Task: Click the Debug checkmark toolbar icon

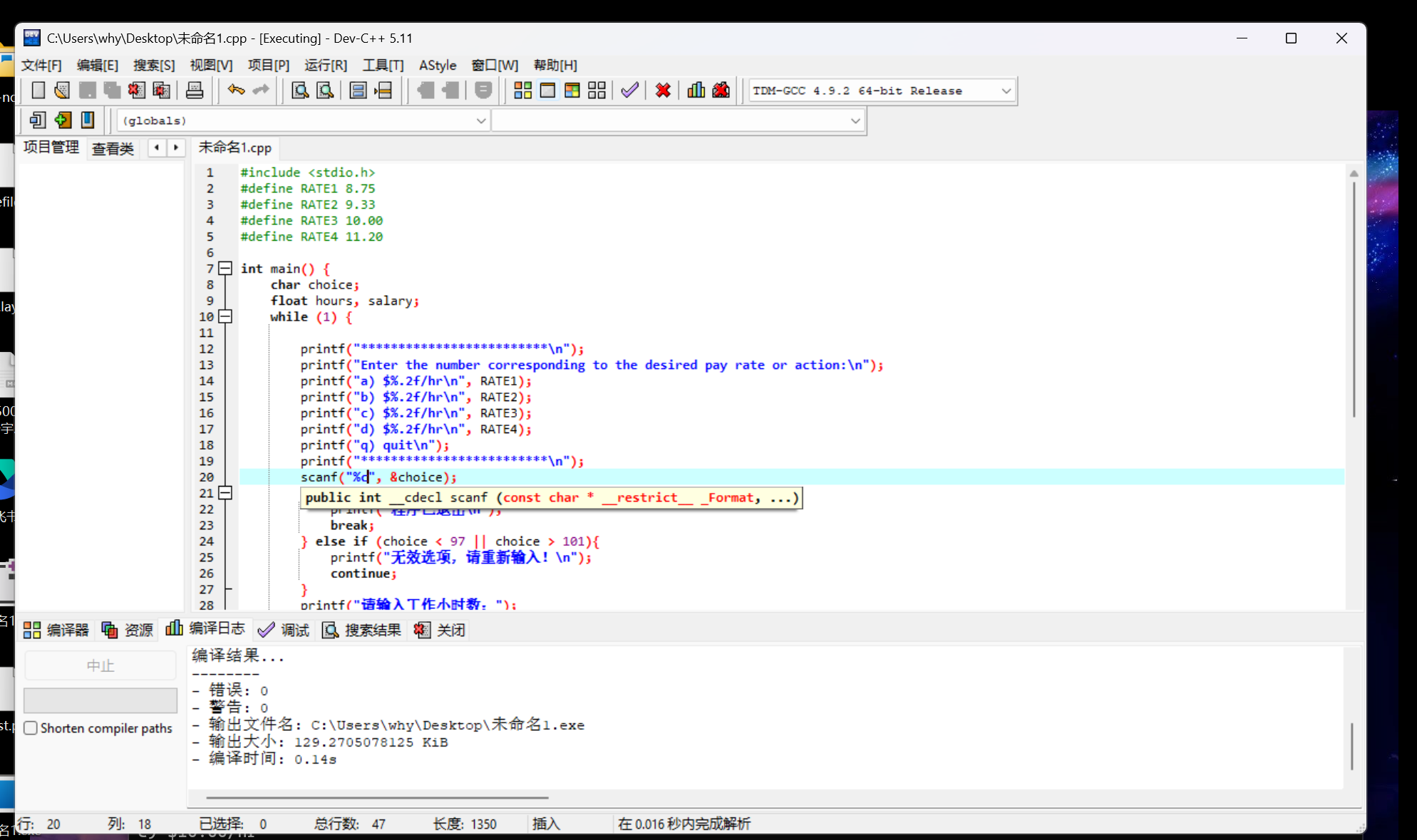Action: coord(629,90)
